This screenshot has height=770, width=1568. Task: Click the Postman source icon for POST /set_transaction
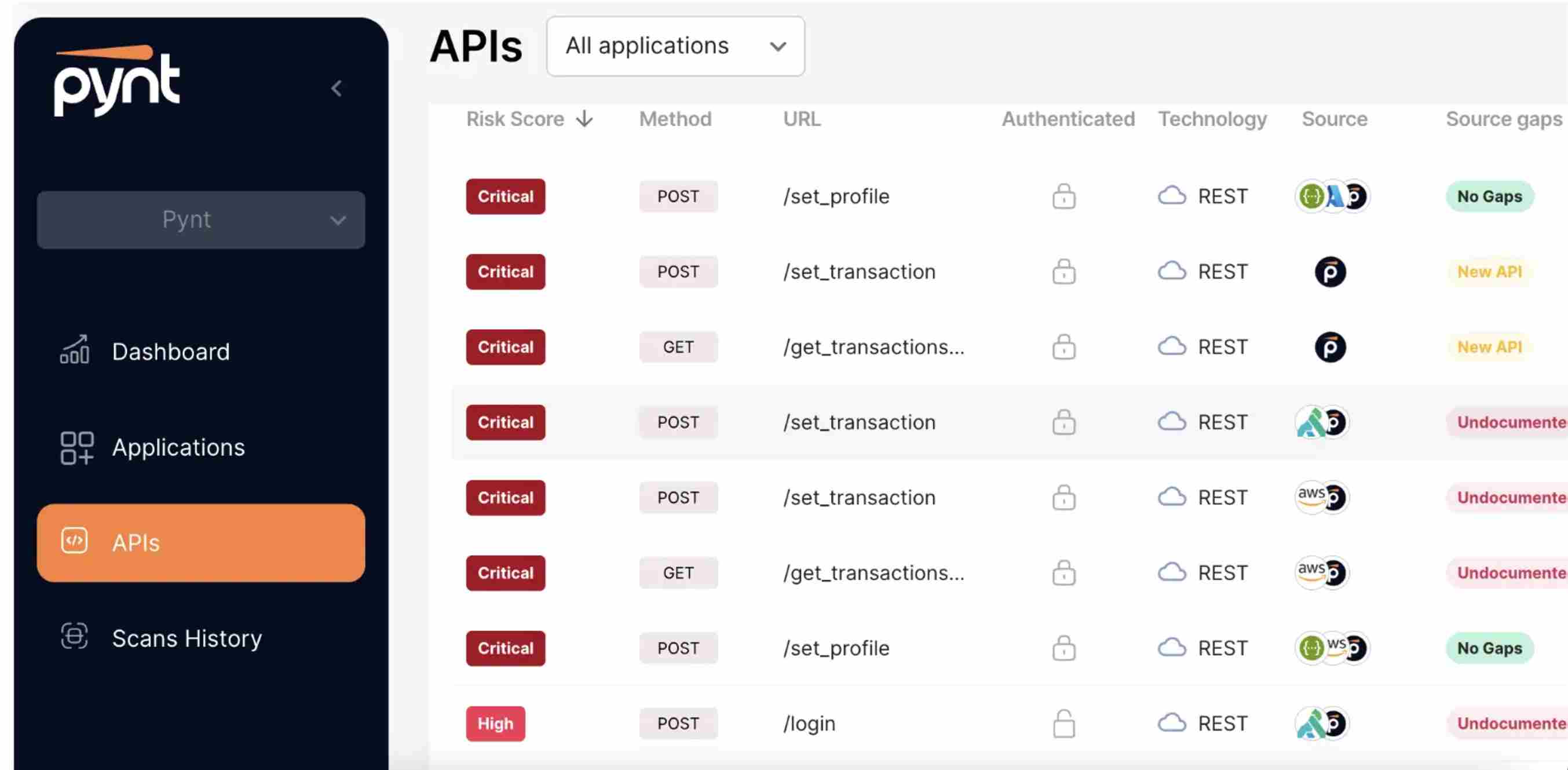1331,272
